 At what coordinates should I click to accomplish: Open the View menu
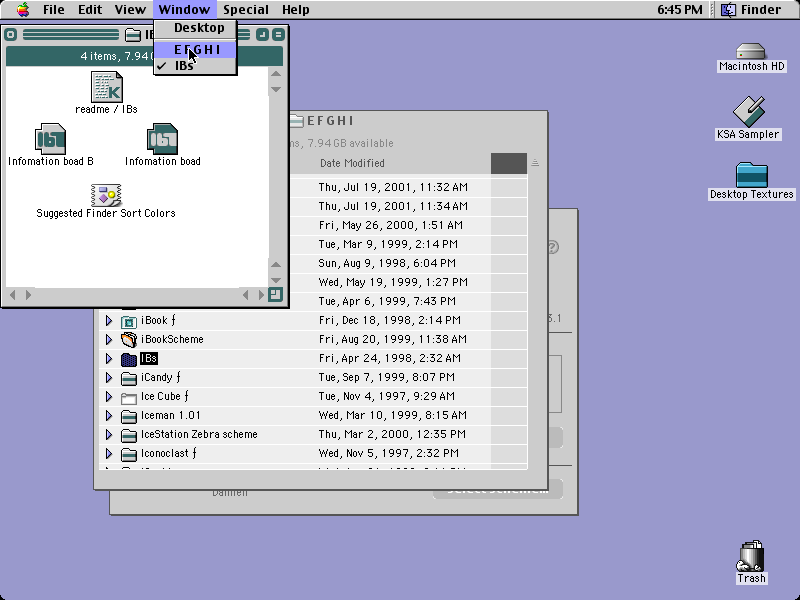[130, 10]
